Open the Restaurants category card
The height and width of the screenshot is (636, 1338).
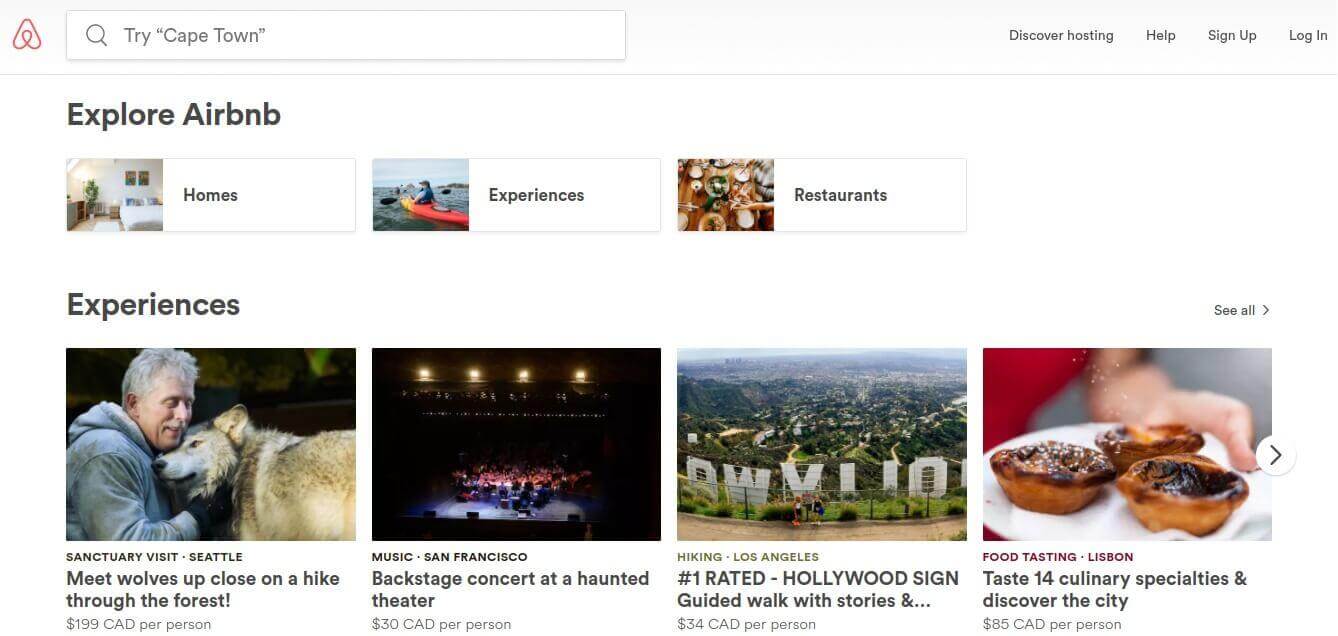click(868, 195)
